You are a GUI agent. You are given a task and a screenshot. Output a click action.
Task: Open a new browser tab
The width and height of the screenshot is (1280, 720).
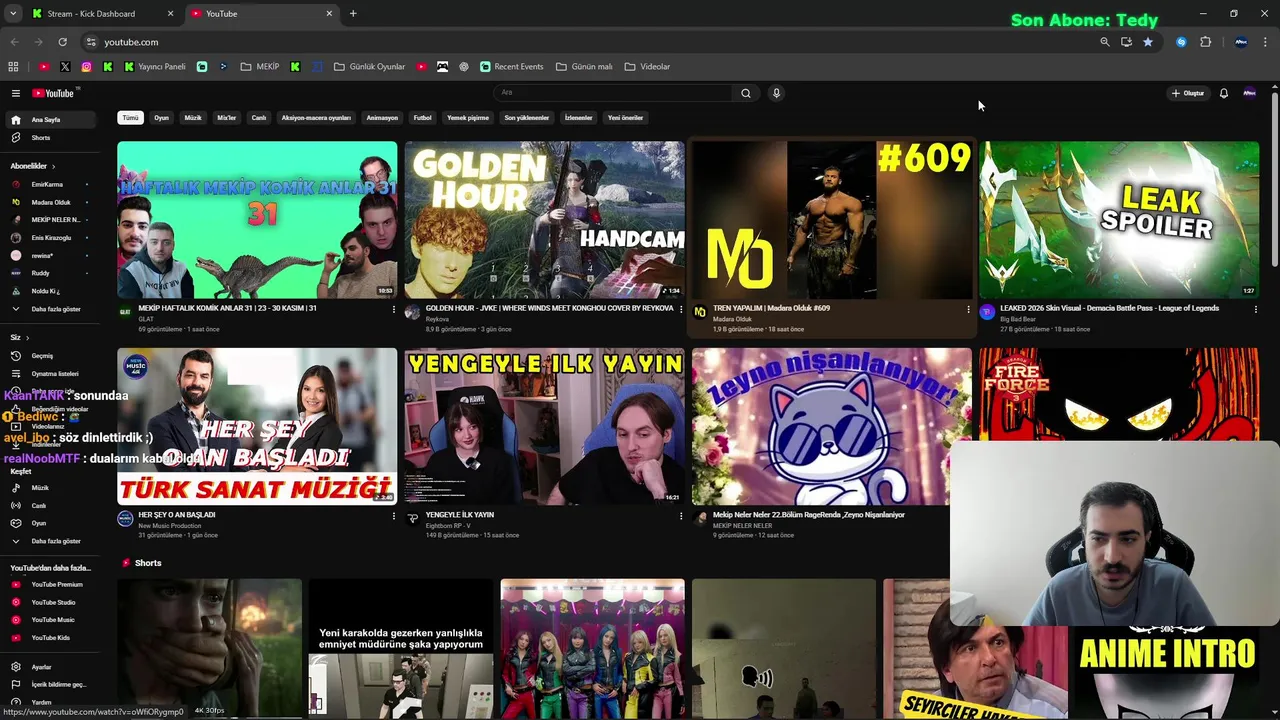pos(353,14)
